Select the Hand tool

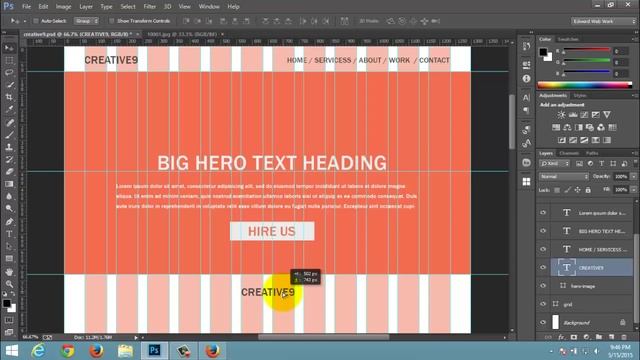(9, 271)
